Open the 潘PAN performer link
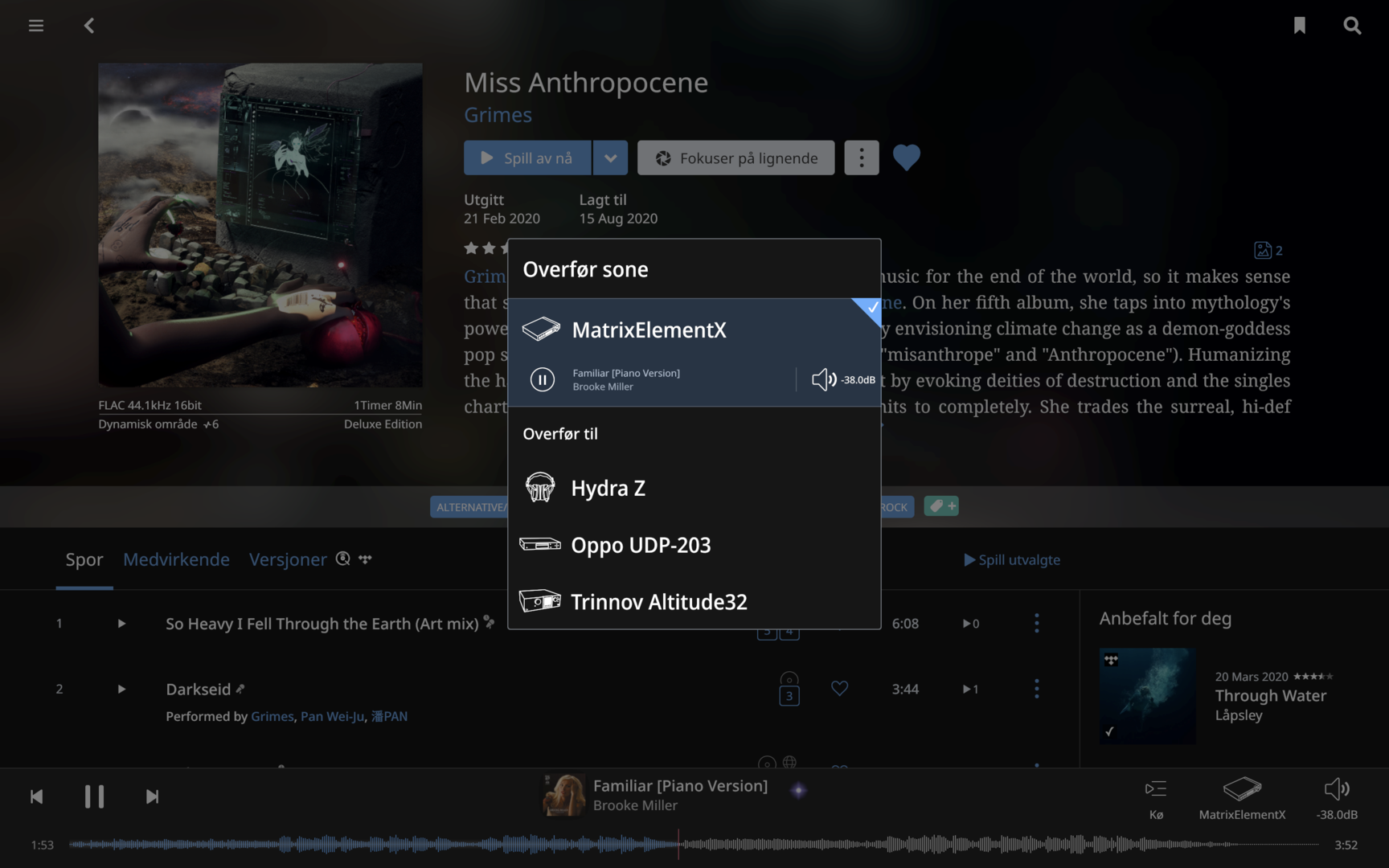 389,716
